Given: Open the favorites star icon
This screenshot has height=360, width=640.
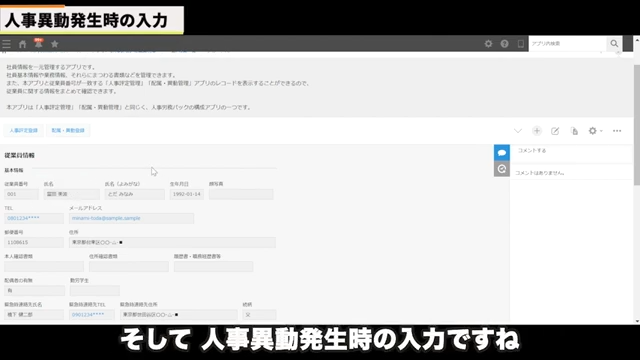Looking at the screenshot, I should pos(54,44).
